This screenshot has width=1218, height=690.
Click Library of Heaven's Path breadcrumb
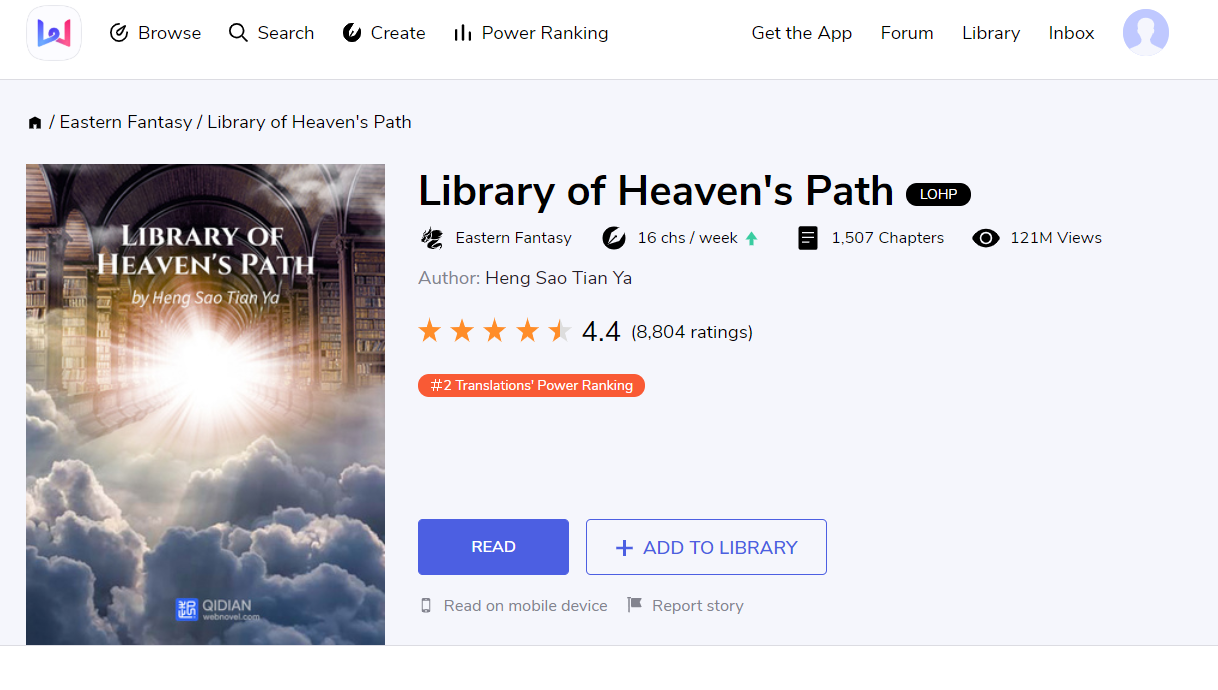point(309,122)
